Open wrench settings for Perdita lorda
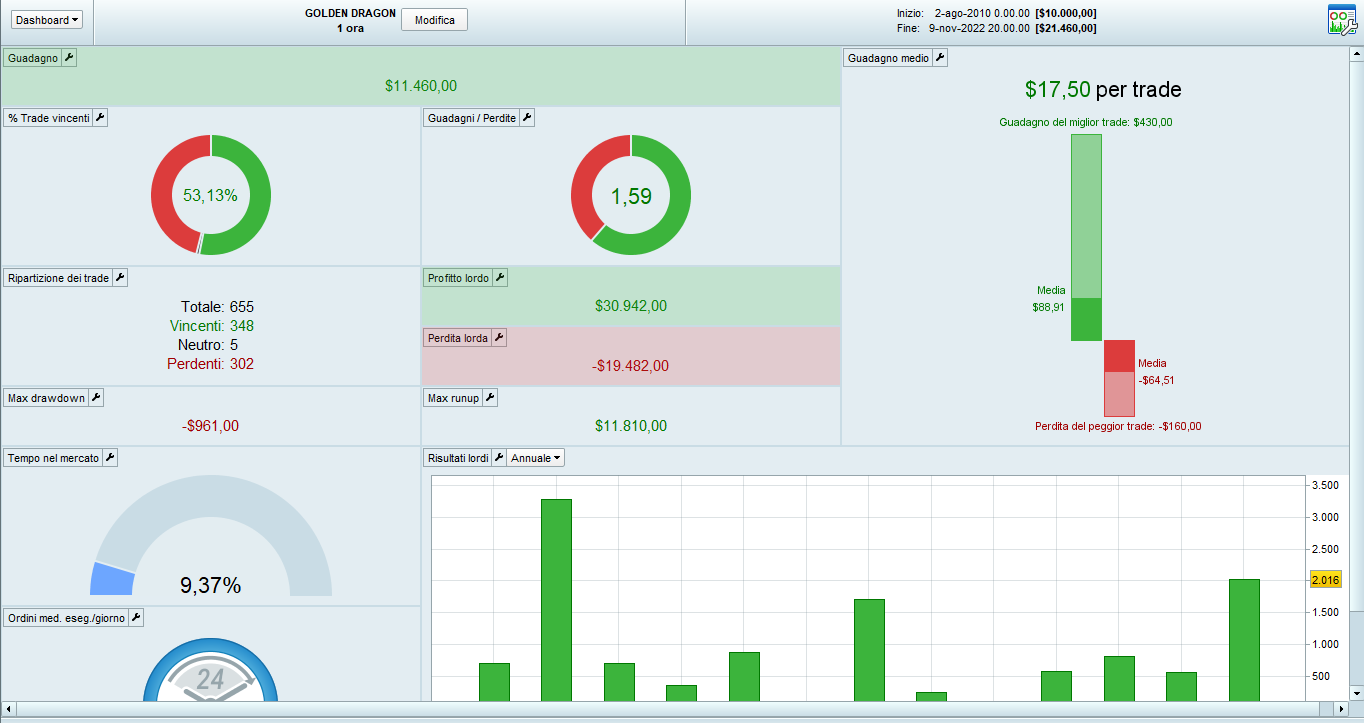 (x=499, y=338)
